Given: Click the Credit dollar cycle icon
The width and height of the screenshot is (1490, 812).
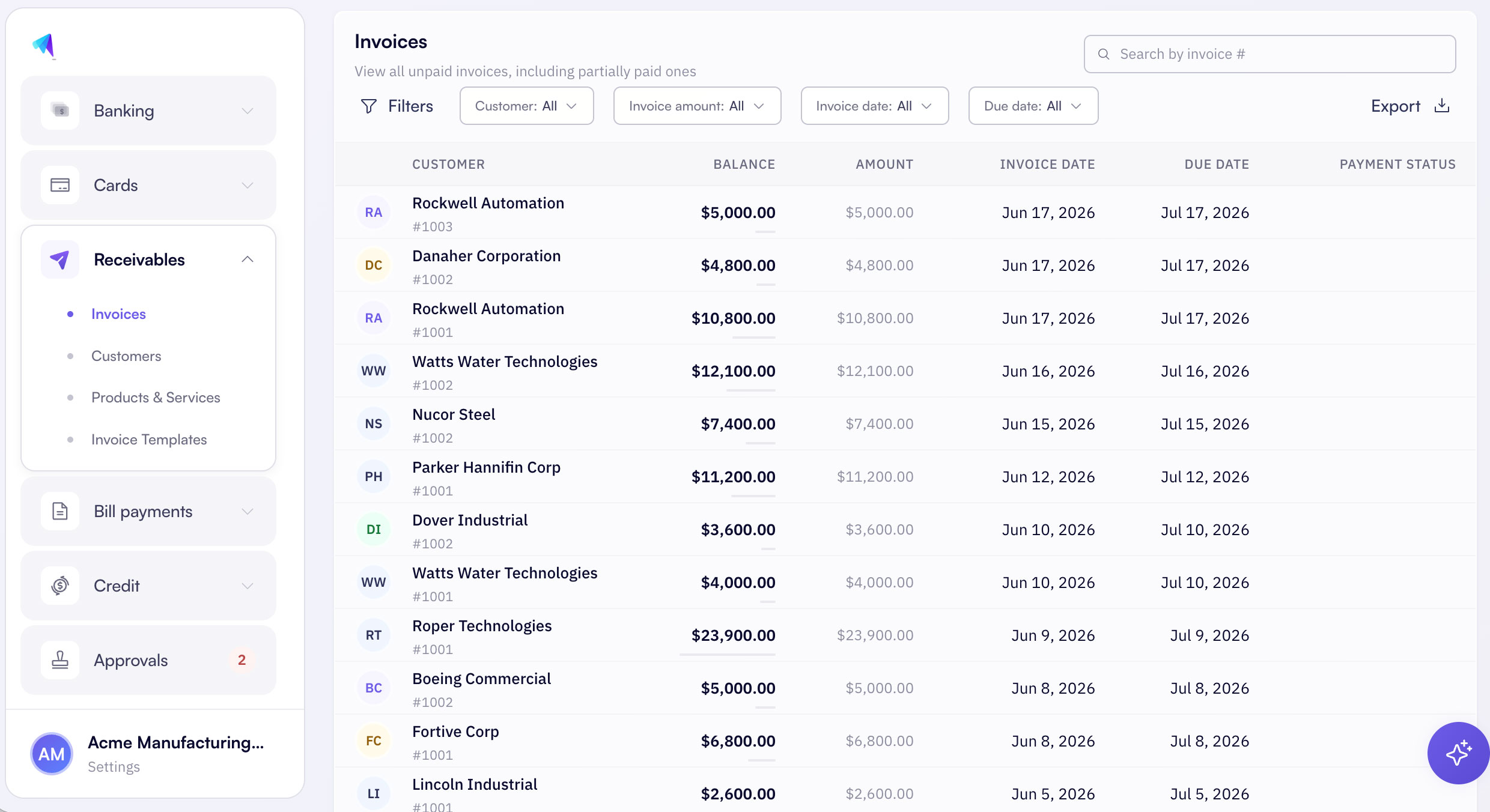Looking at the screenshot, I should tap(60, 586).
